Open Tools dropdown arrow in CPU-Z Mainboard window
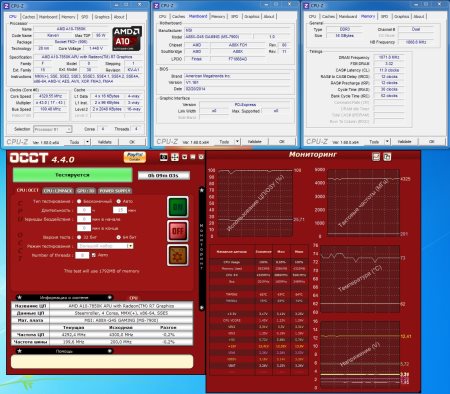This screenshot has height=394, width=450. pos(237,141)
